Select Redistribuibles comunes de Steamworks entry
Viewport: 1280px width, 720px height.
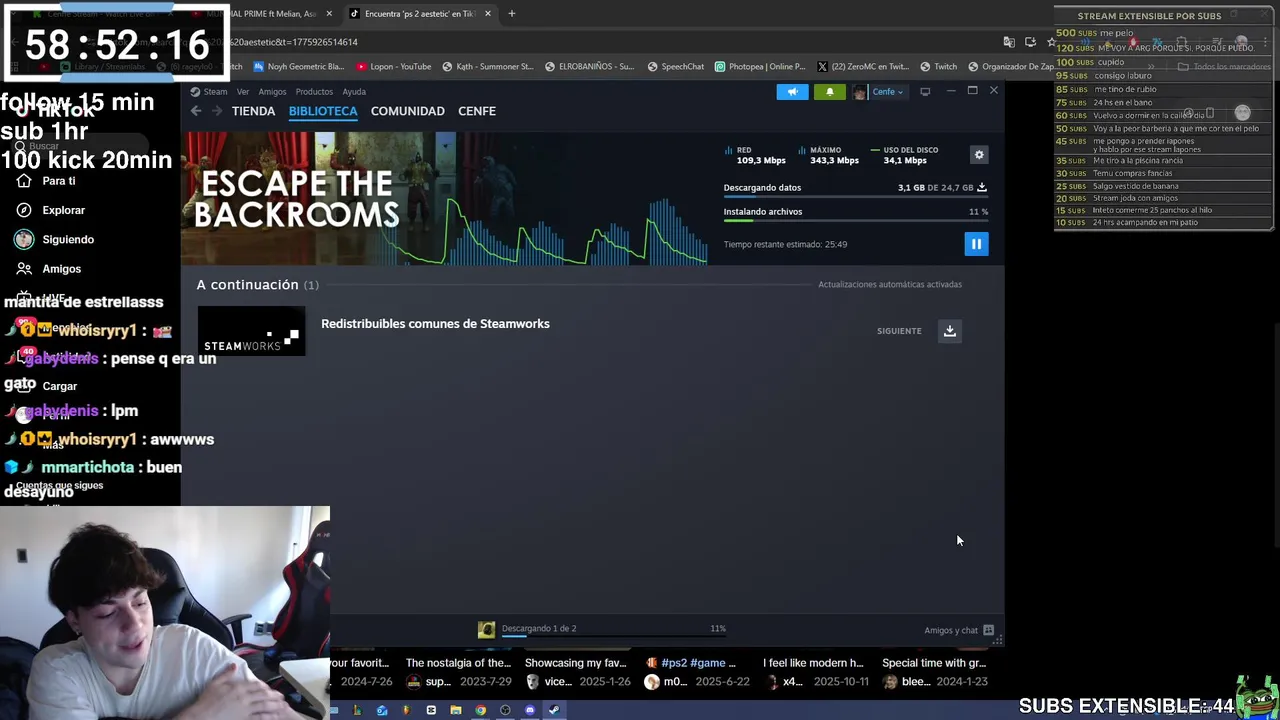435,324
